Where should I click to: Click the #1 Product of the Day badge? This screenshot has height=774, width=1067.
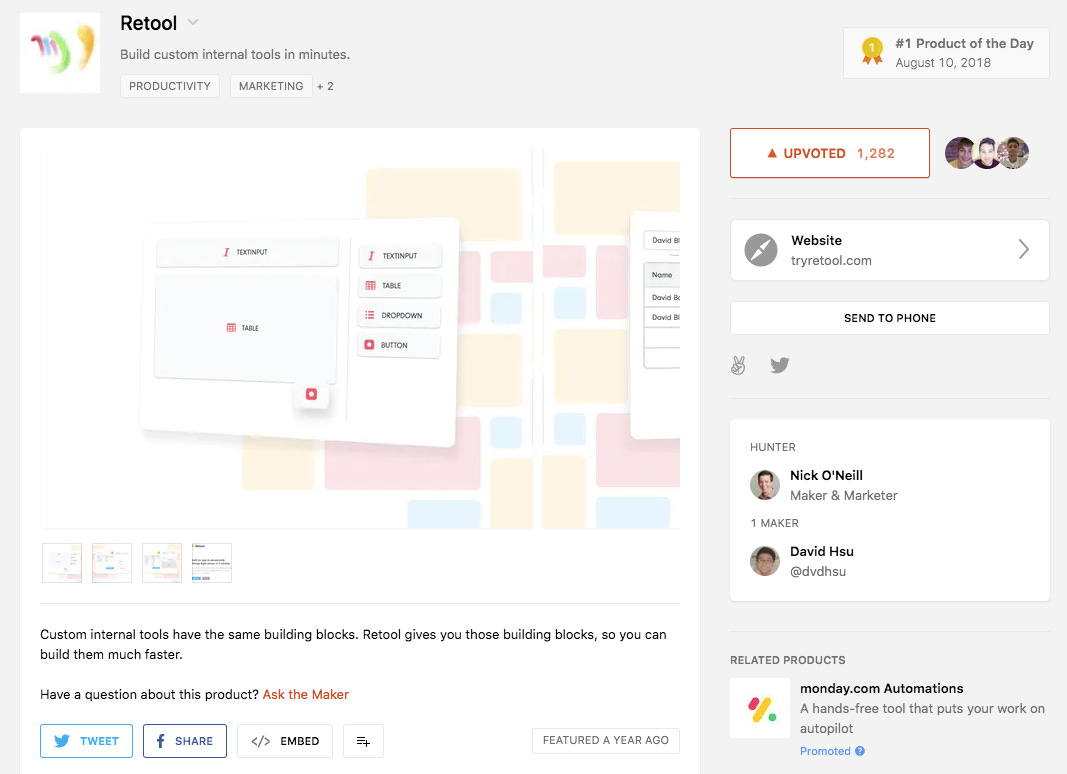[x=946, y=53]
